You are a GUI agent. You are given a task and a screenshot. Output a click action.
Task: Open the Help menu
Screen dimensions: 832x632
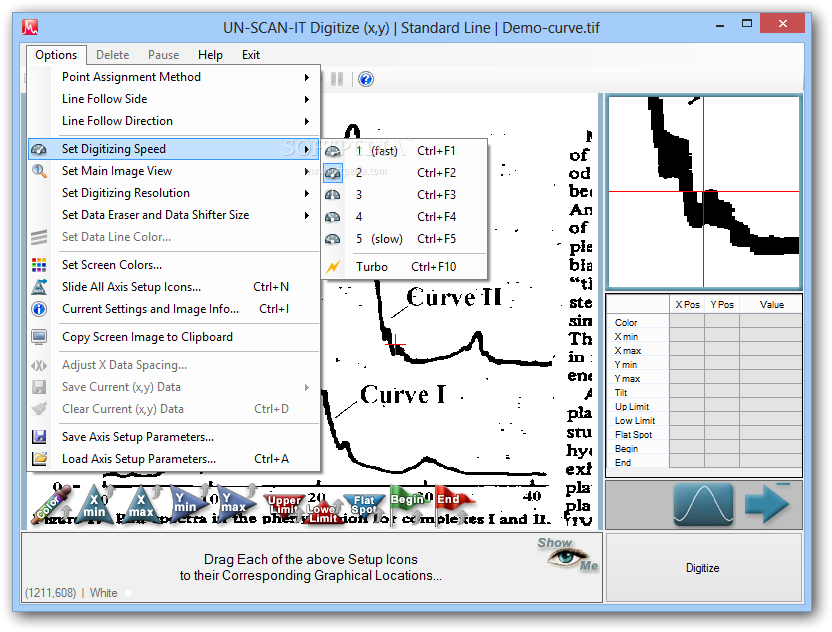pos(210,55)
